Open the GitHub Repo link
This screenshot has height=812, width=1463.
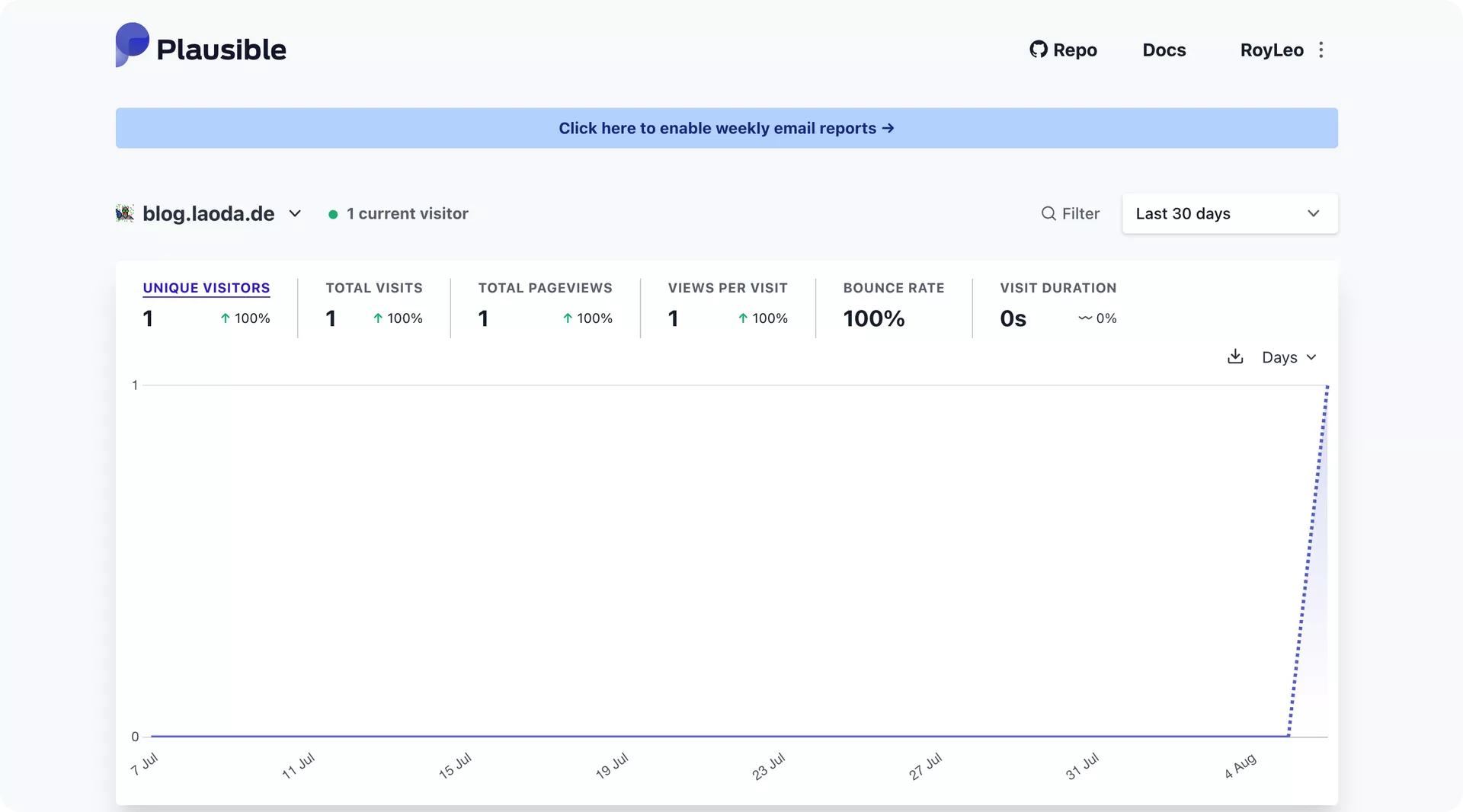pyautogui.click(x=1063, y=50)
